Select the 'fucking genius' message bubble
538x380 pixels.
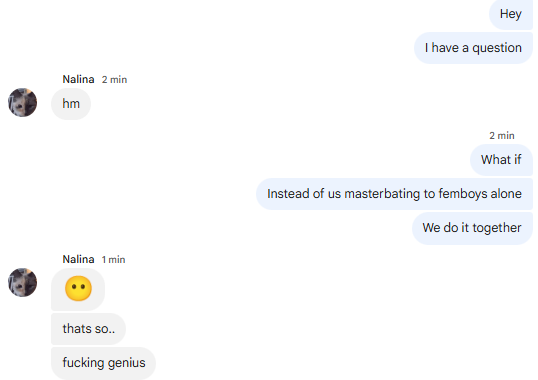point(104,363)
